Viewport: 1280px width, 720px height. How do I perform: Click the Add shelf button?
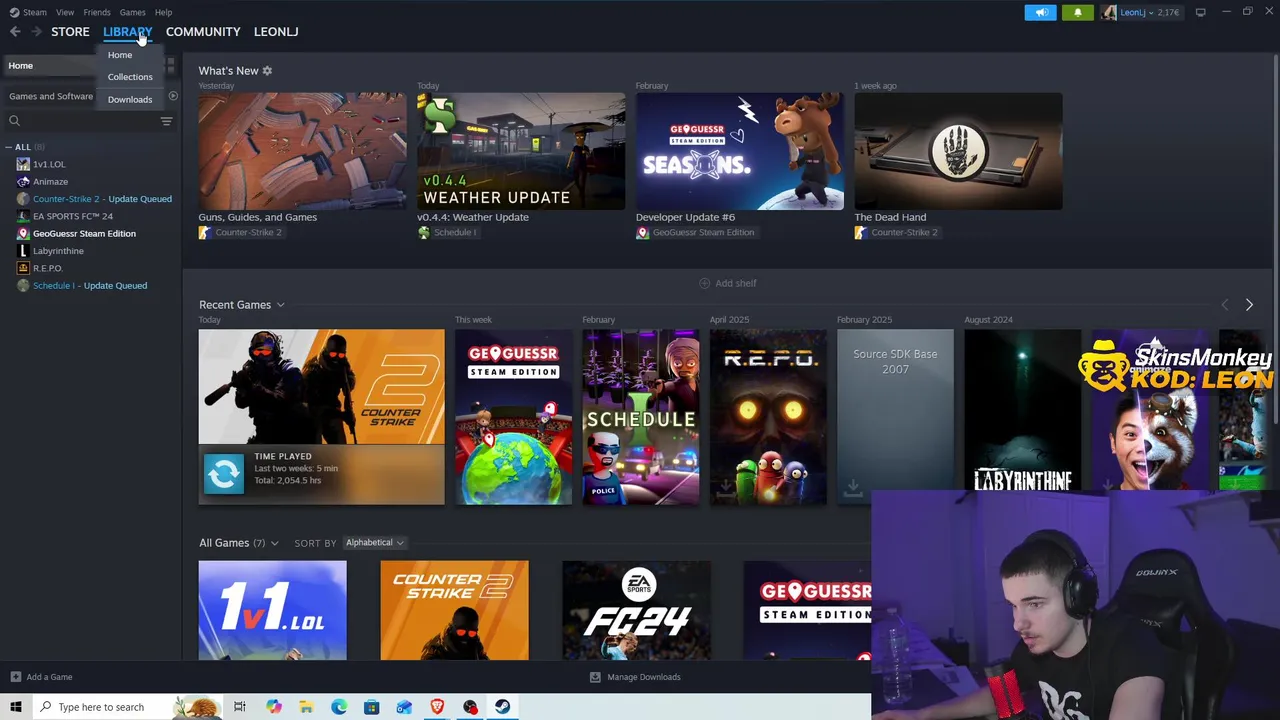point(727,283)
